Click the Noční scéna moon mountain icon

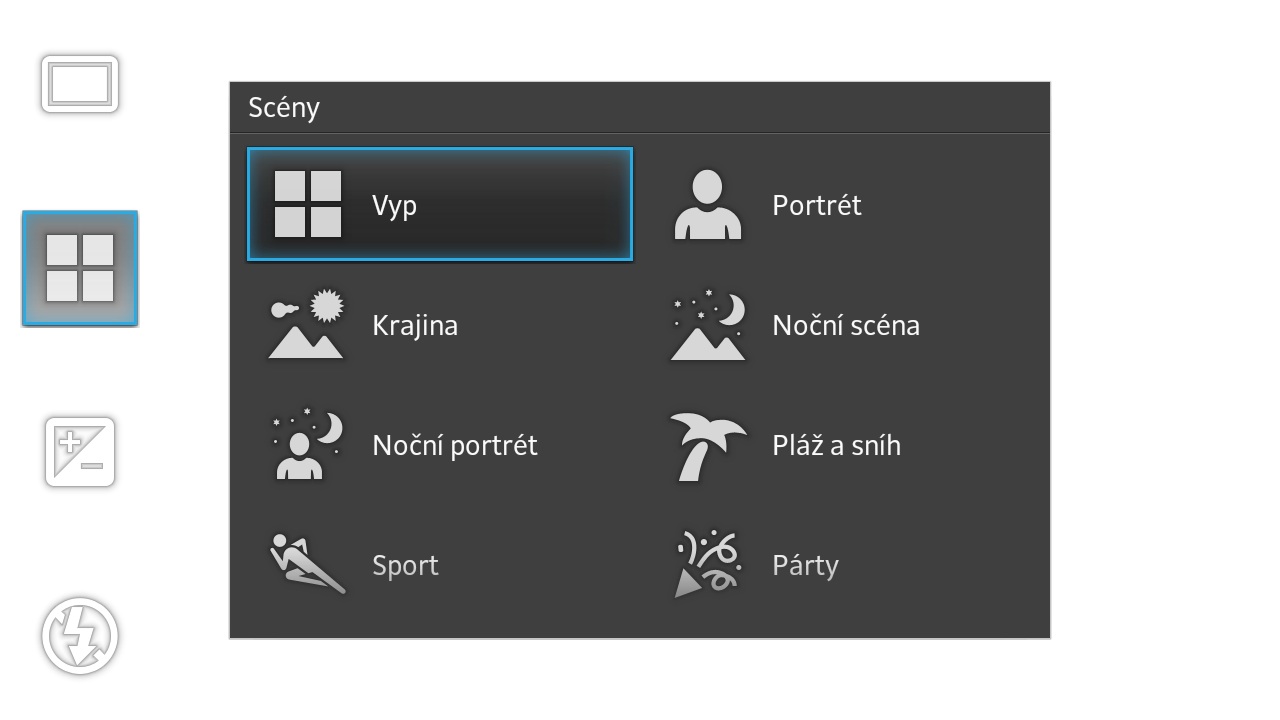708,324
